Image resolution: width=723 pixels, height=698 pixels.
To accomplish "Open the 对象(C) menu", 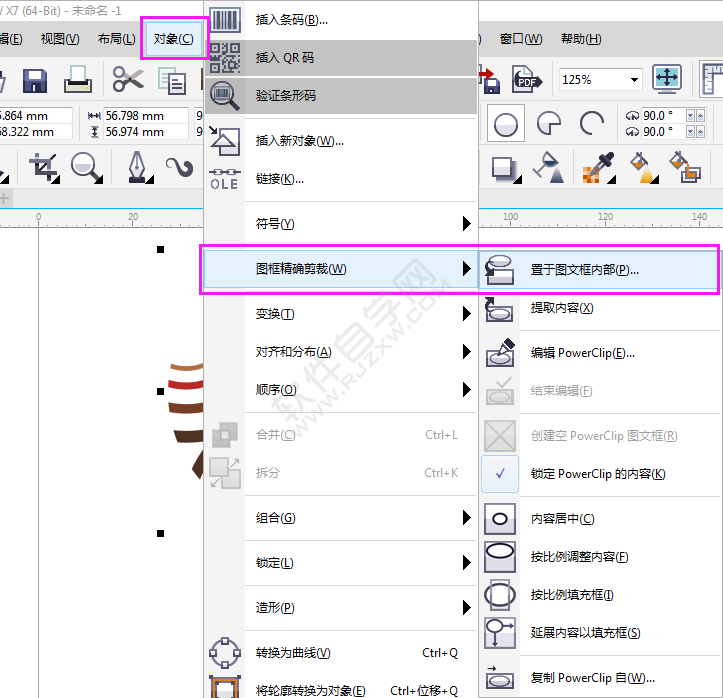I will [173, 39].
